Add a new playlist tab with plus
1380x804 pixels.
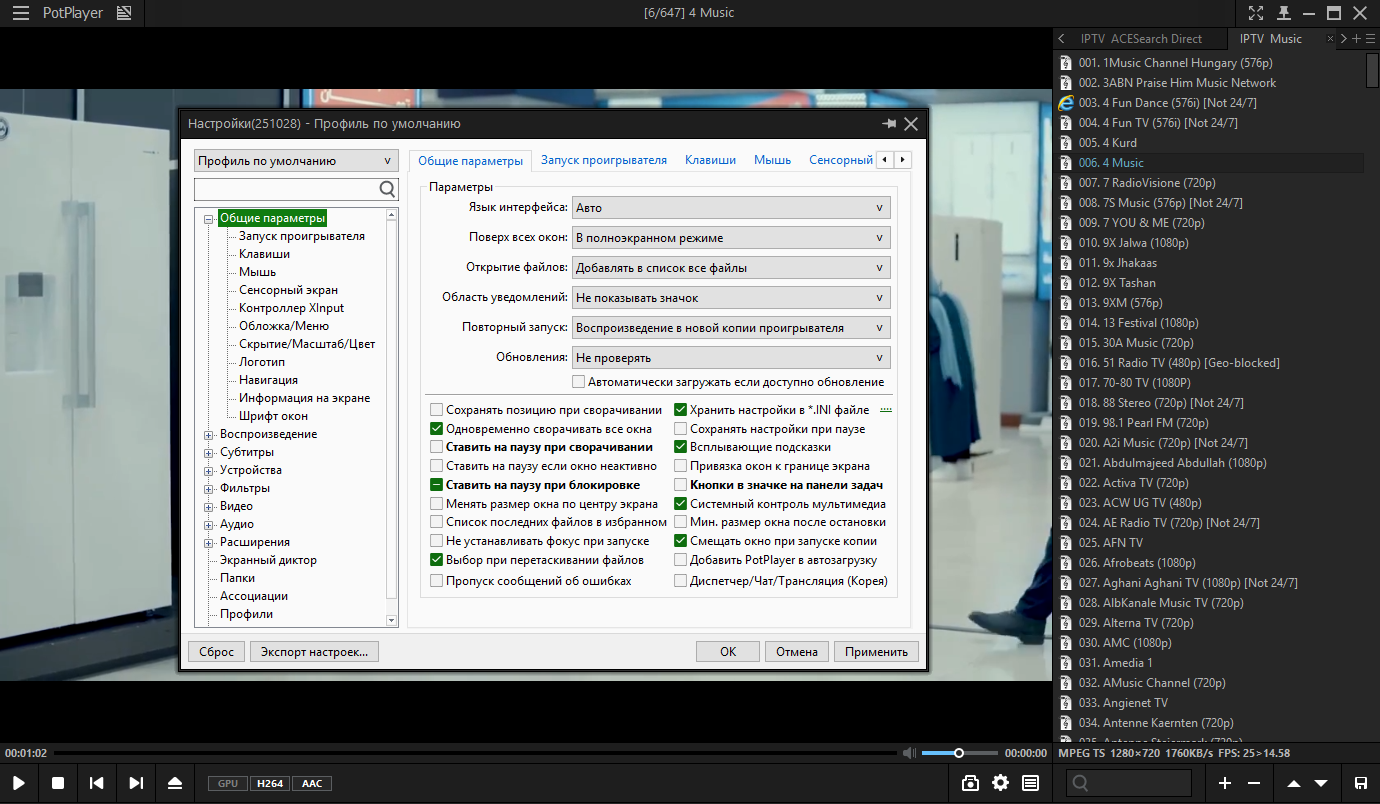coord(1357,39)
